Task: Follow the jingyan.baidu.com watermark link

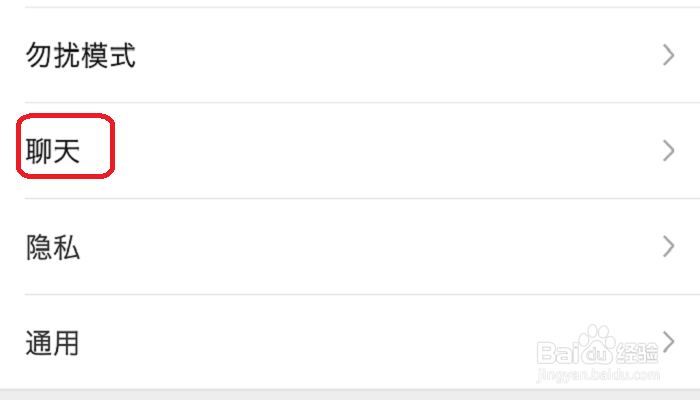Action: coord(598,374)
